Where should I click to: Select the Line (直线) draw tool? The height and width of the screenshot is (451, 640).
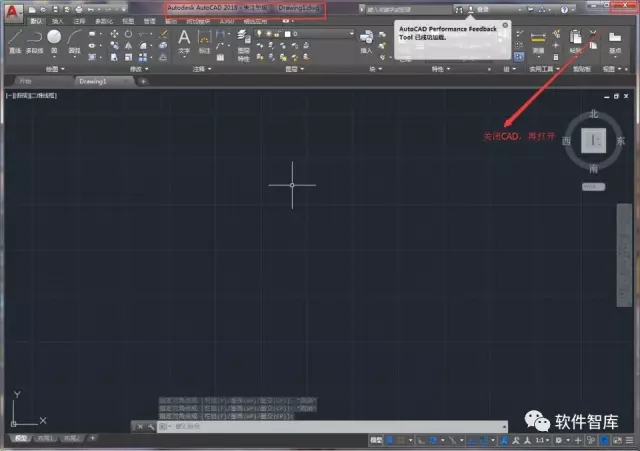pos(15,42)
